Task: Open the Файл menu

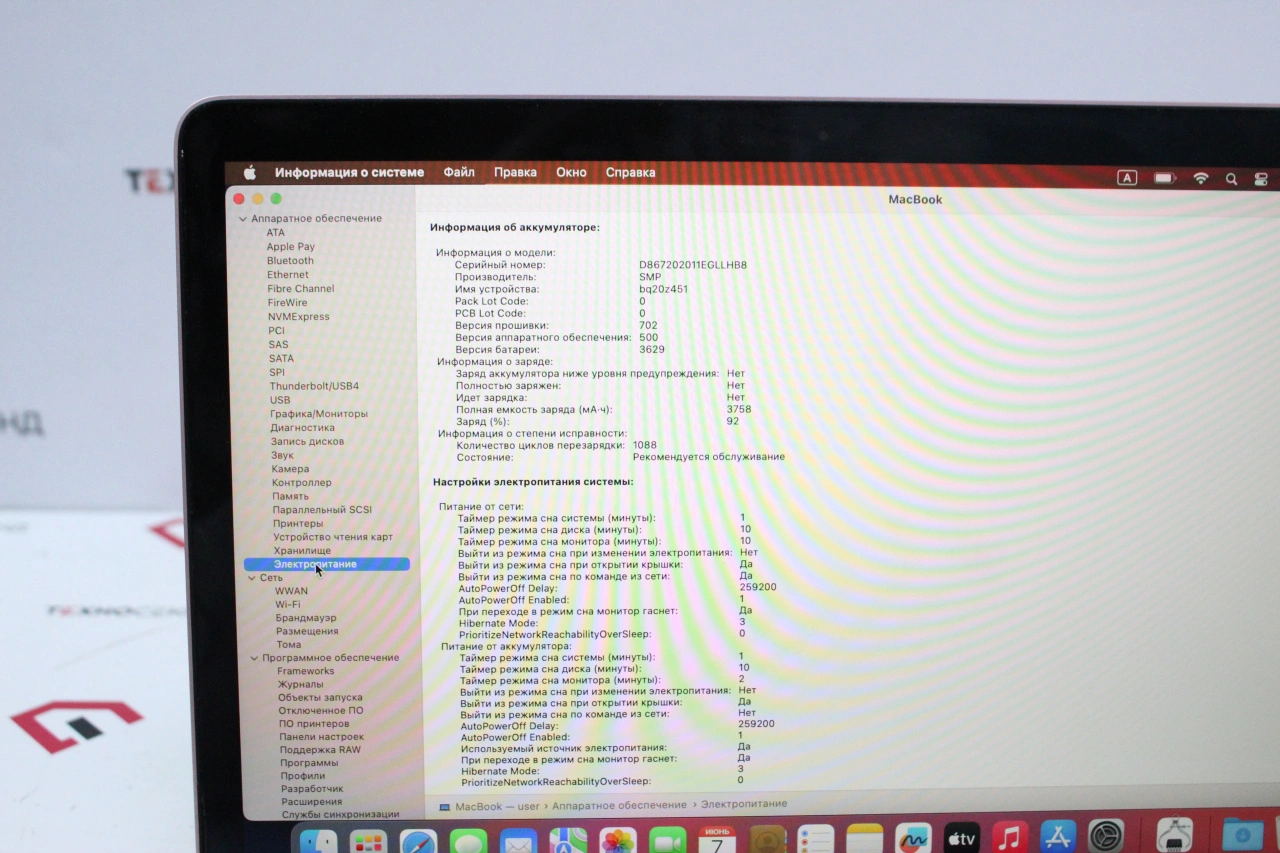Action: tap(459, 172)
